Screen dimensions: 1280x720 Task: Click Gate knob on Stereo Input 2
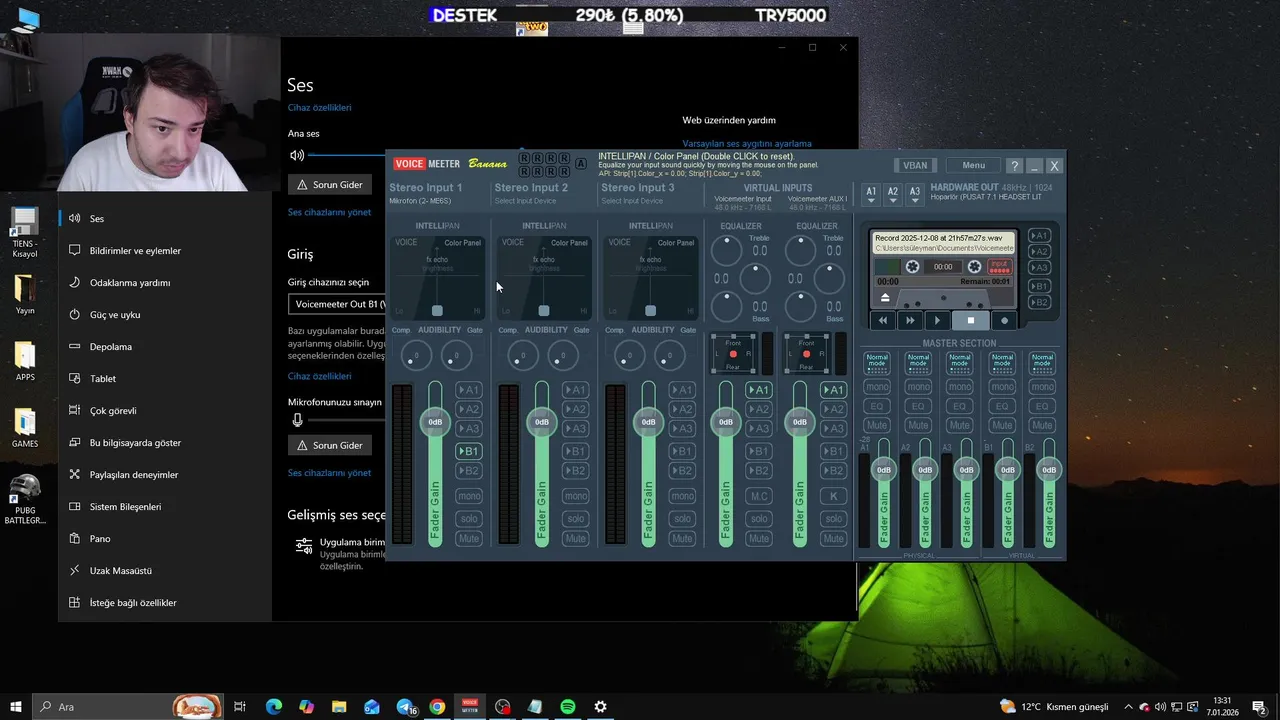point(563,355)
